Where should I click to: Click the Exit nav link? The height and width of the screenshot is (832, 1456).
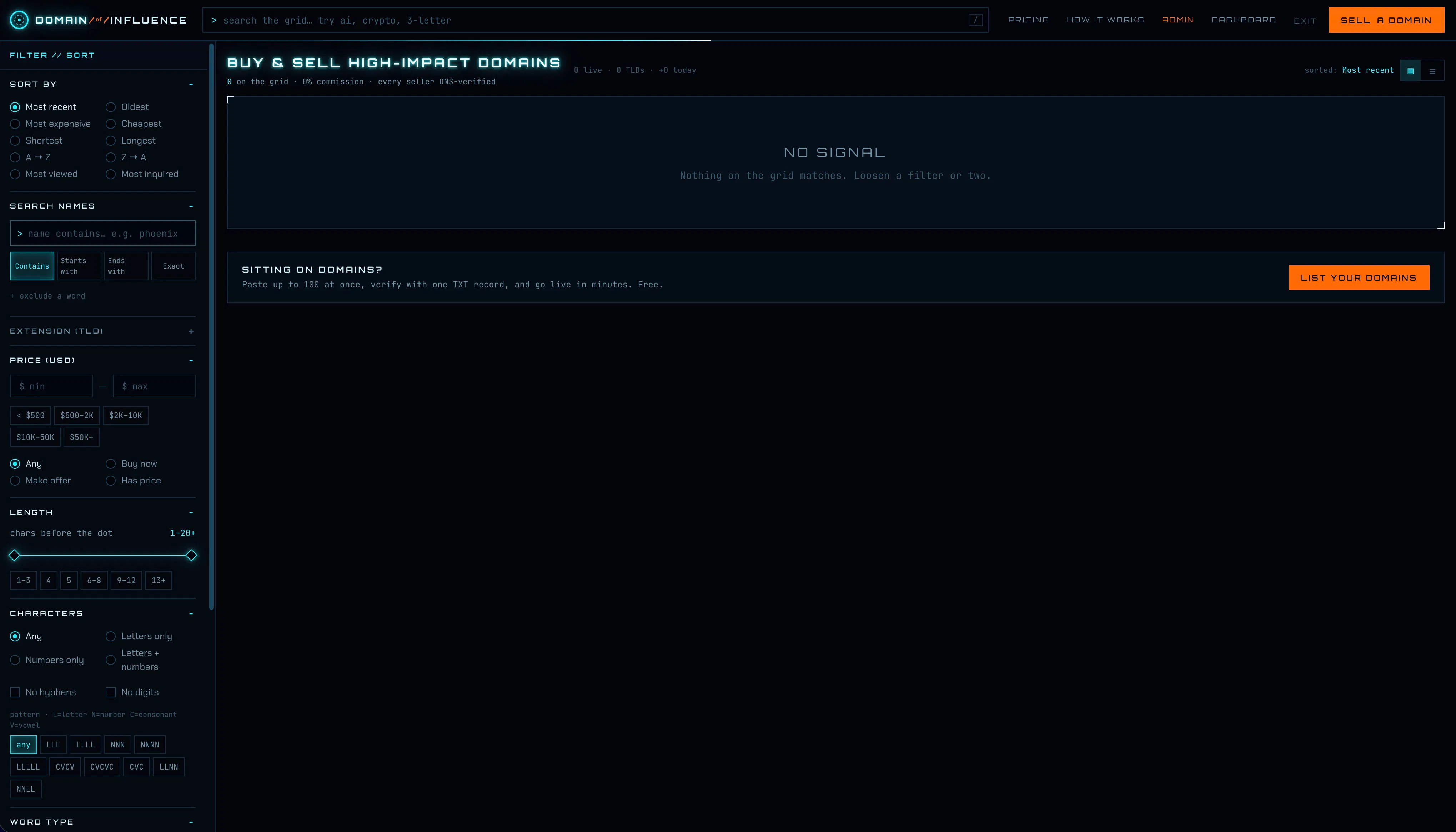(1305, 21)
